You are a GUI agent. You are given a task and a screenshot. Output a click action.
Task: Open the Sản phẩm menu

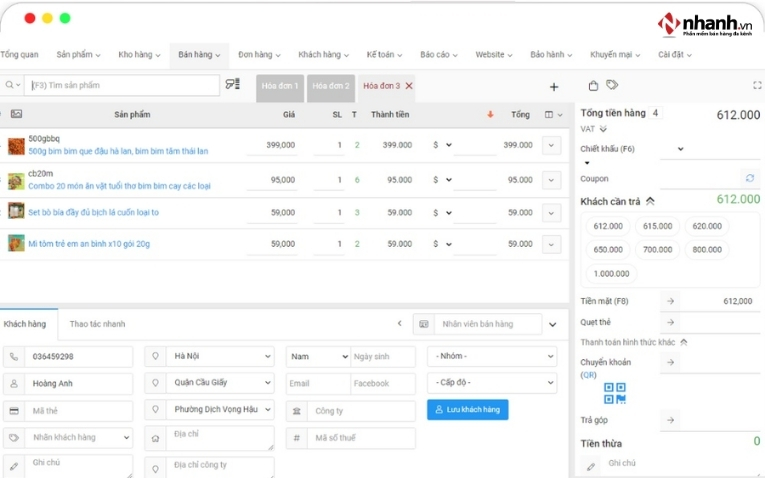78,55
